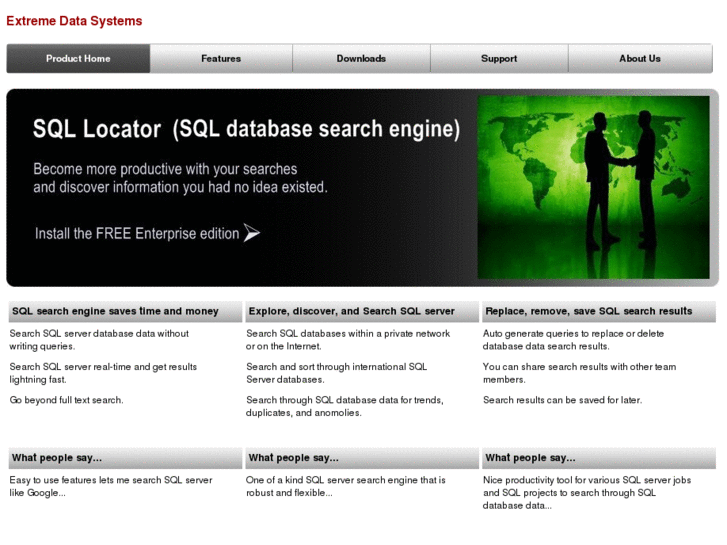
Task: Click 'Auto generate queries to replace or delete' text
Action: (573, 340)
